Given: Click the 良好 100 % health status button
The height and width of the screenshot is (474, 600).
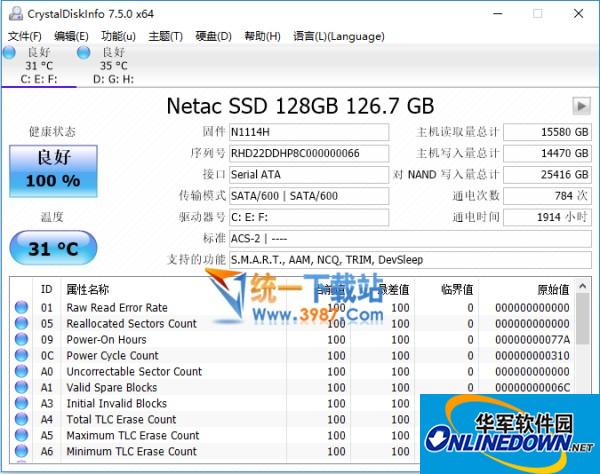Looking at the screenshot, I should pyautogui.click(x=53, y=171).
